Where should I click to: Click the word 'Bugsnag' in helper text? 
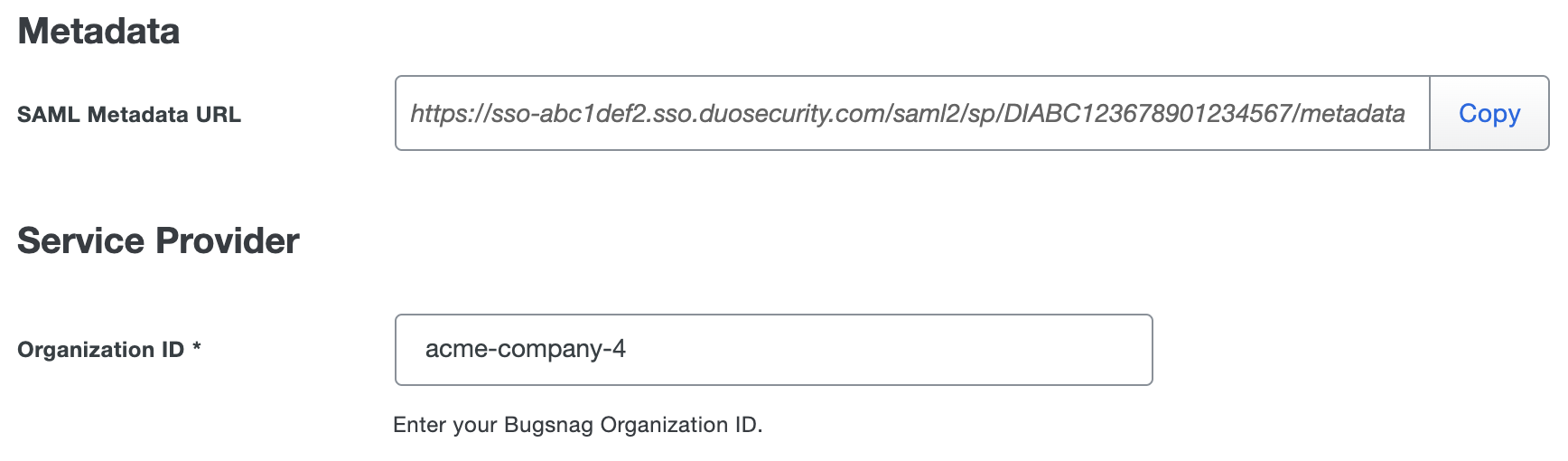coord(548,425)
